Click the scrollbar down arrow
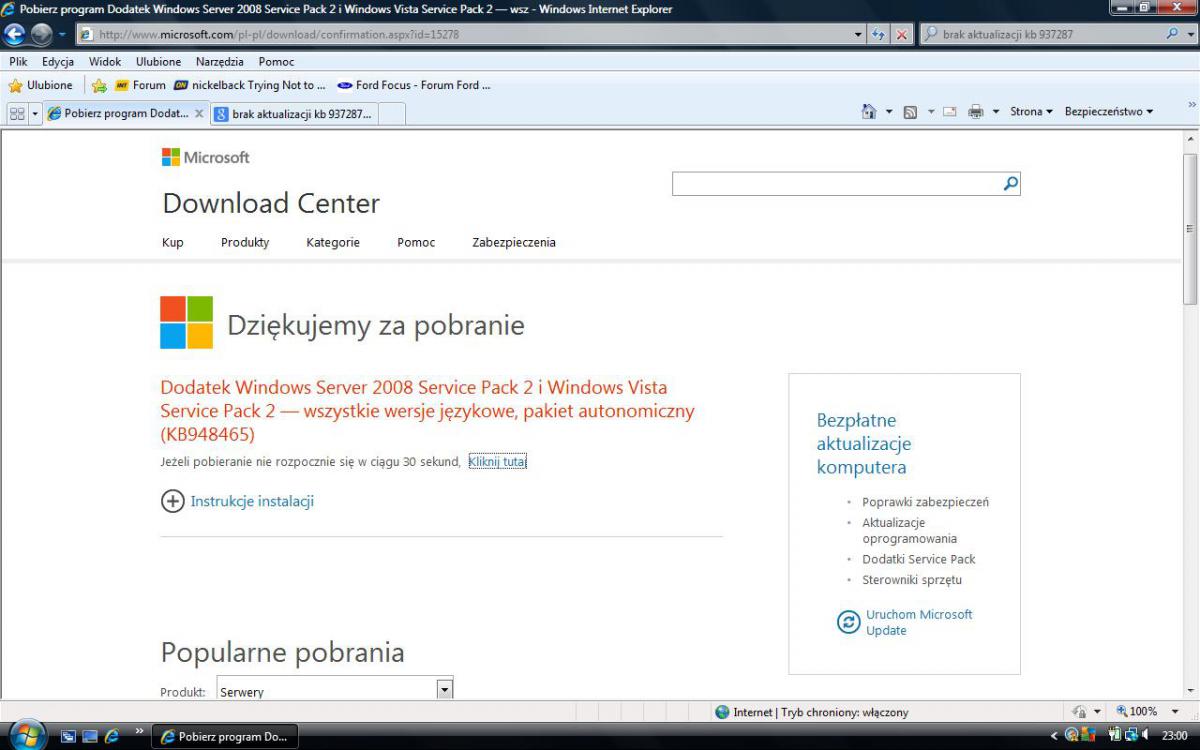Screen dimensions: 1200x750 point(1190,690)
